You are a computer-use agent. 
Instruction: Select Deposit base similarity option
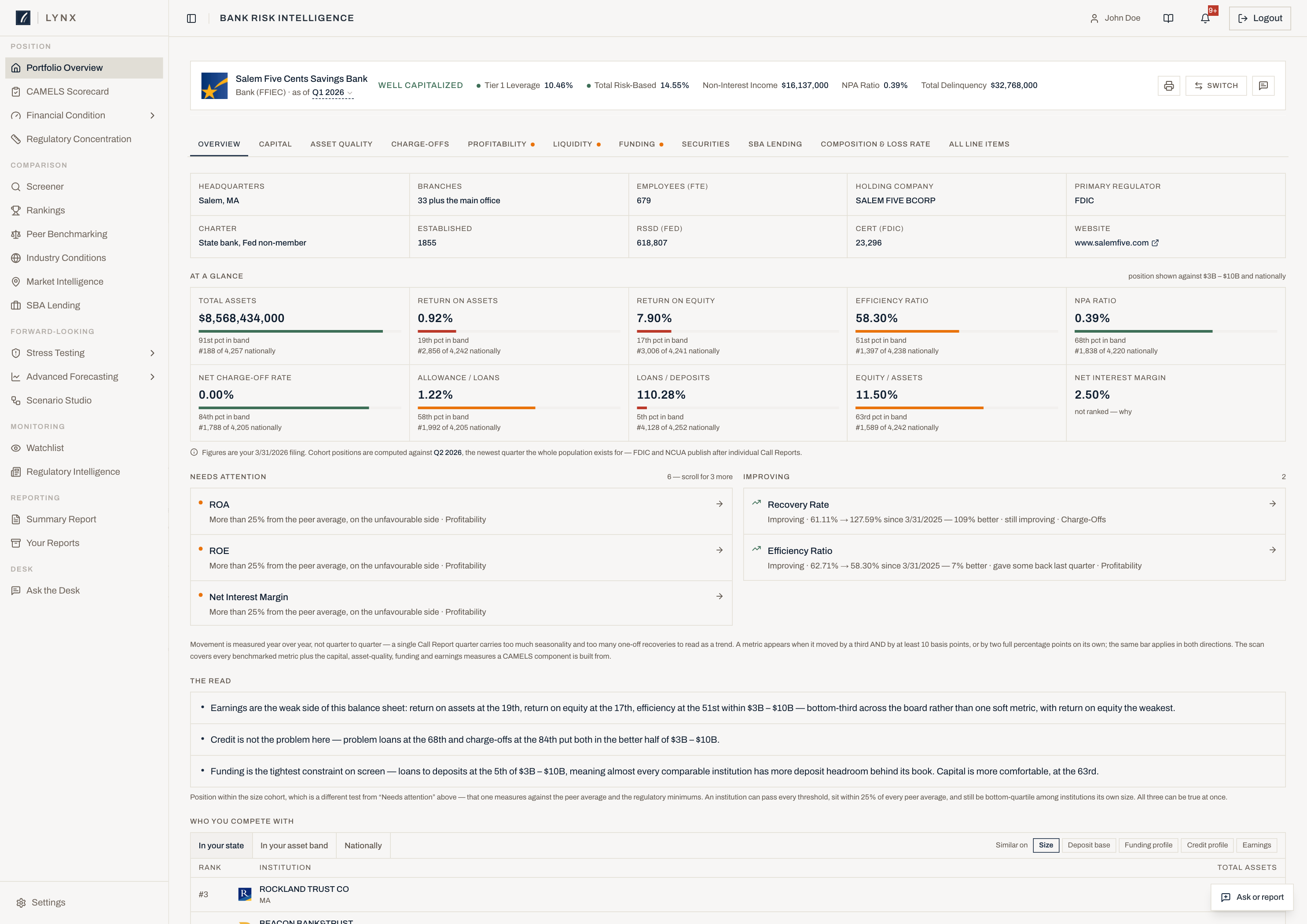1088,845
